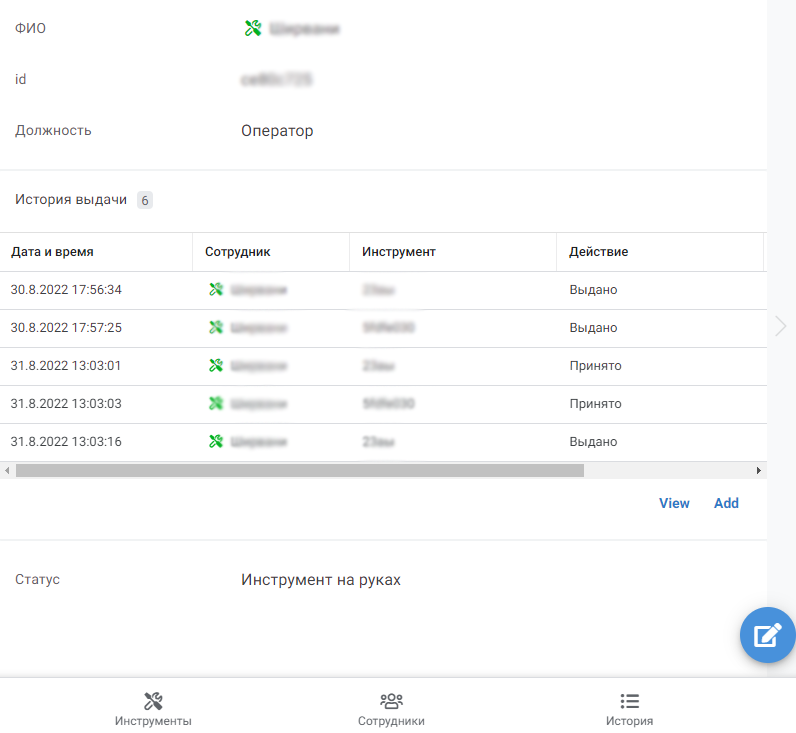Click the blurred id value

pyautogui.click(x=277, y=80)
